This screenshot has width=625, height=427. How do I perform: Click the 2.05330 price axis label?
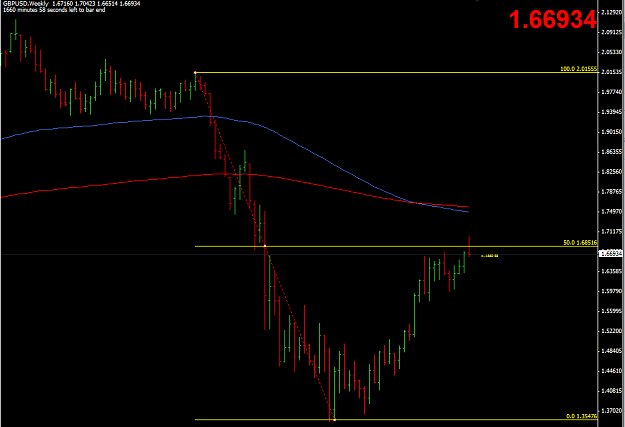(x=611, y=52)
